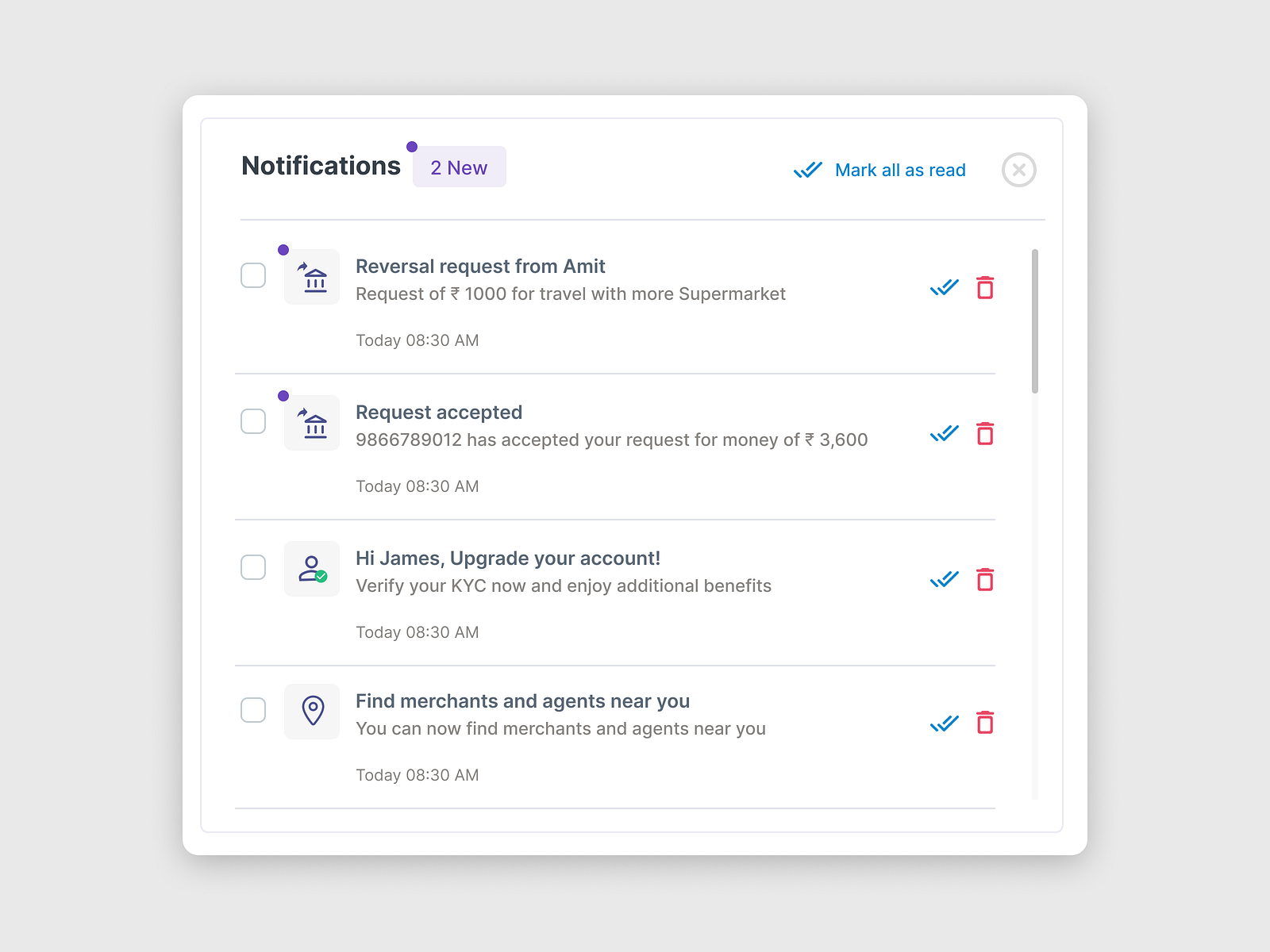This screenshot has height=952, width=1270.
Task: Mark the KYC upgrade notification as read
Action: [x=944, y=579]
